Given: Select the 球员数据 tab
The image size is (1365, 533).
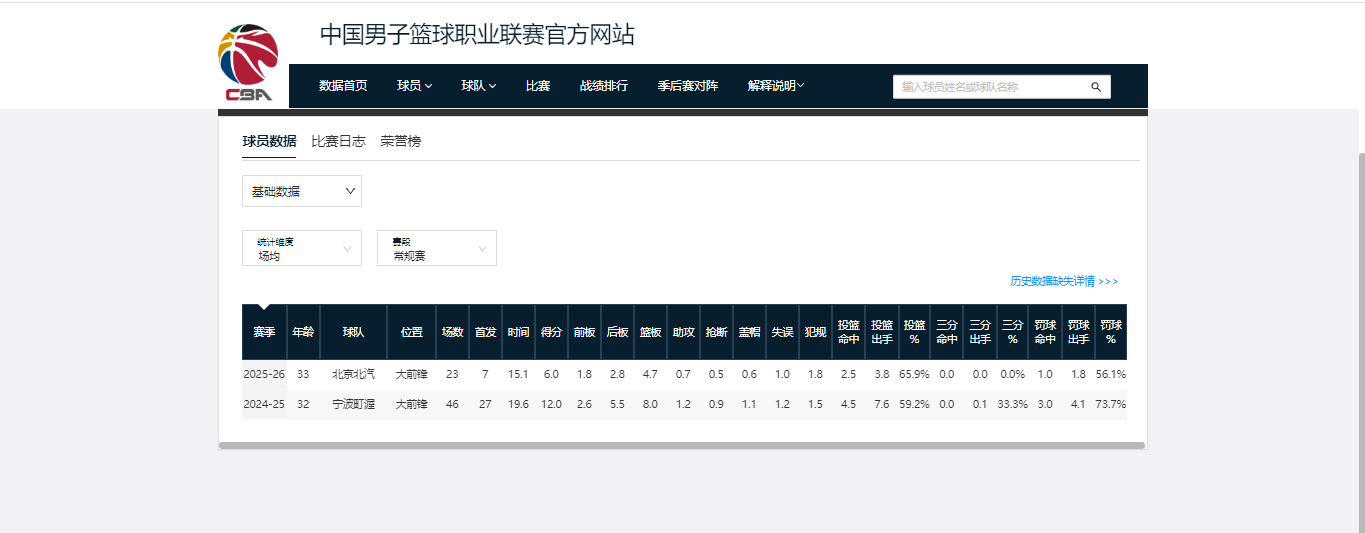Looking at the screenshot, I should pos(269,142).
